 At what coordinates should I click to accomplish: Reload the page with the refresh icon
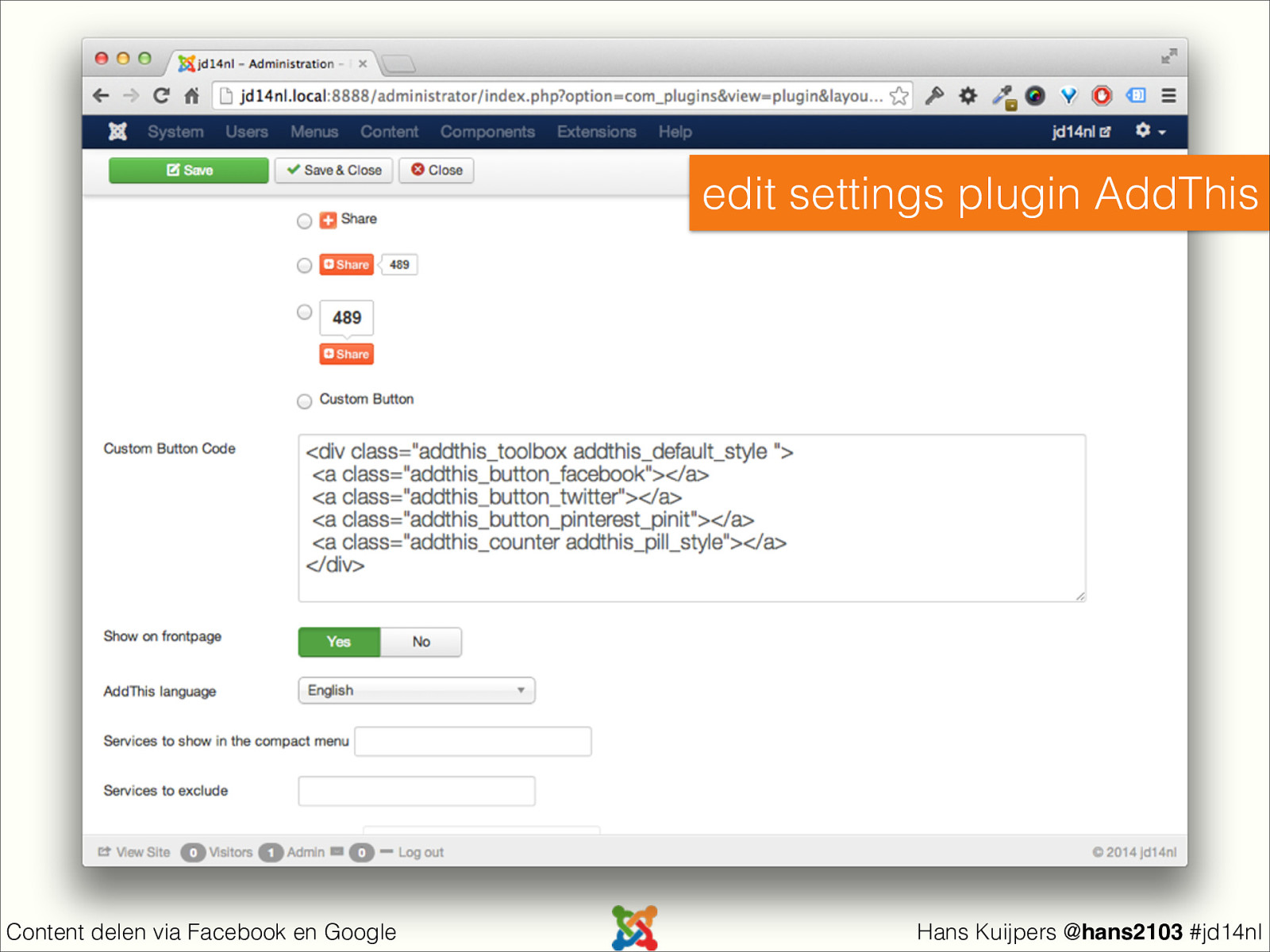(x=161, y=96)
